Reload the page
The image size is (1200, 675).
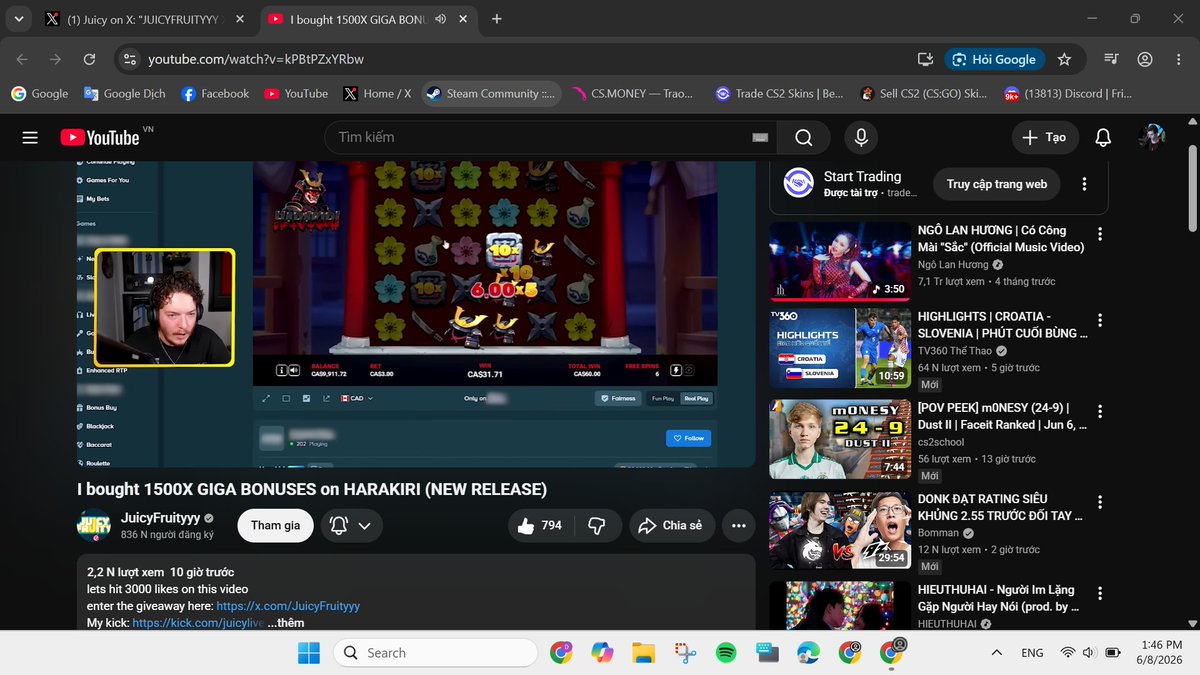tap(89, 59)
